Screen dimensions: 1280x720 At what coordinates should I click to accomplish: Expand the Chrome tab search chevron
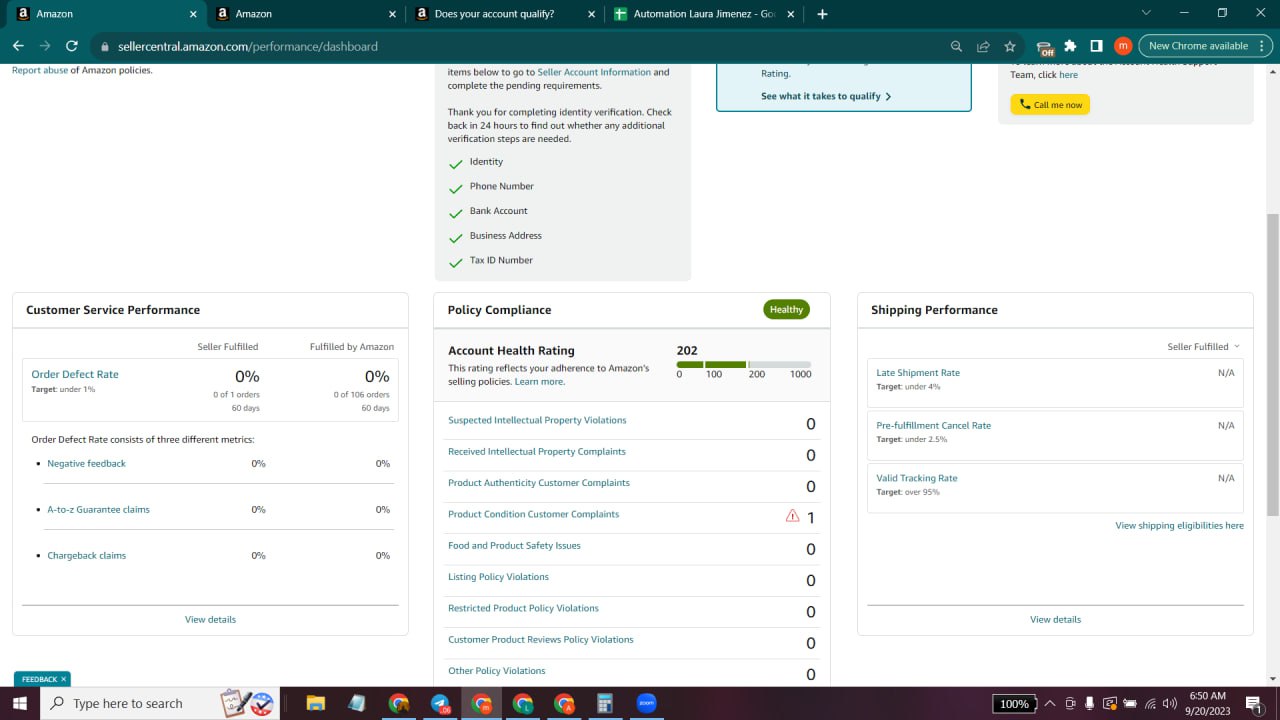point(1146,13)
